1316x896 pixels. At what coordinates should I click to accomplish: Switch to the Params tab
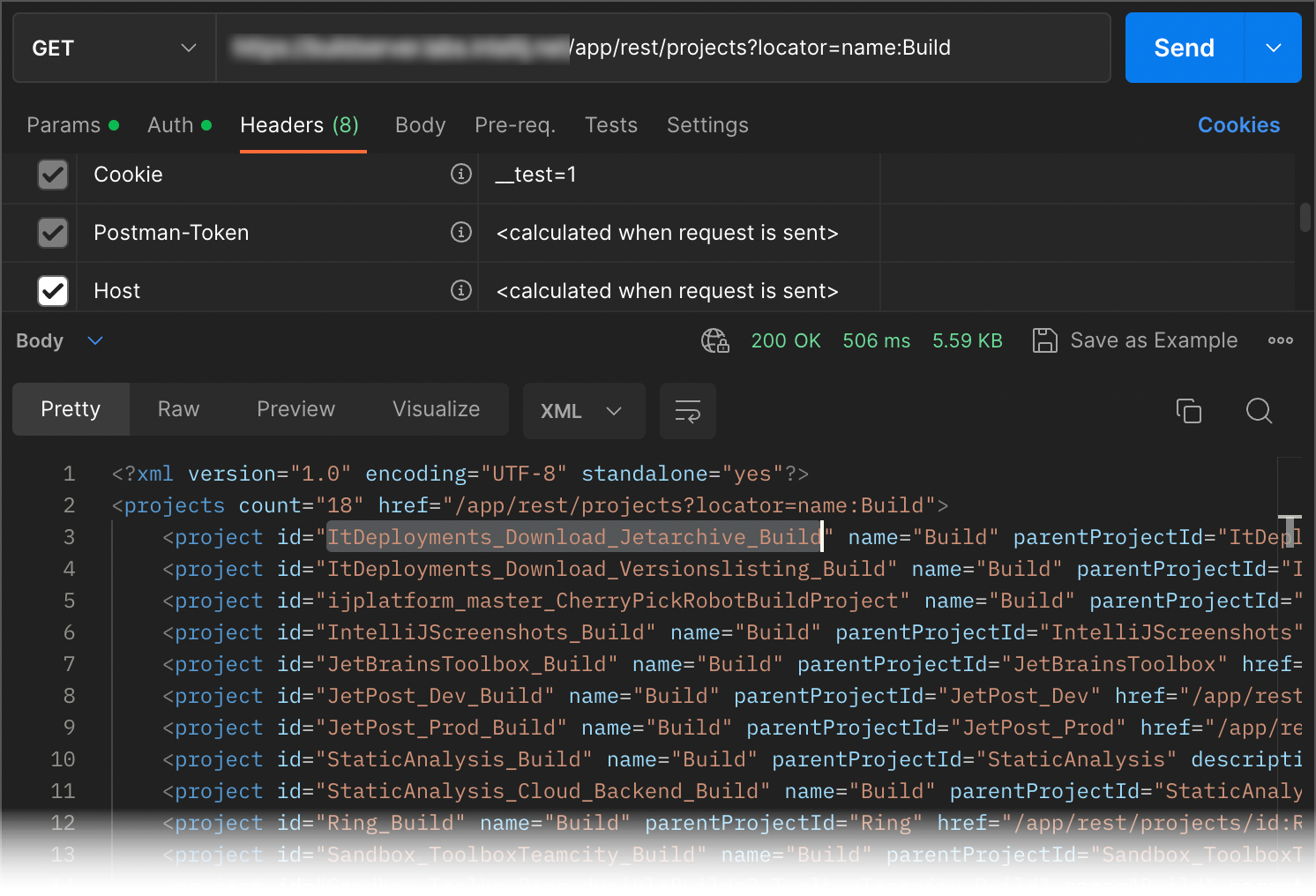coord(64,125)
